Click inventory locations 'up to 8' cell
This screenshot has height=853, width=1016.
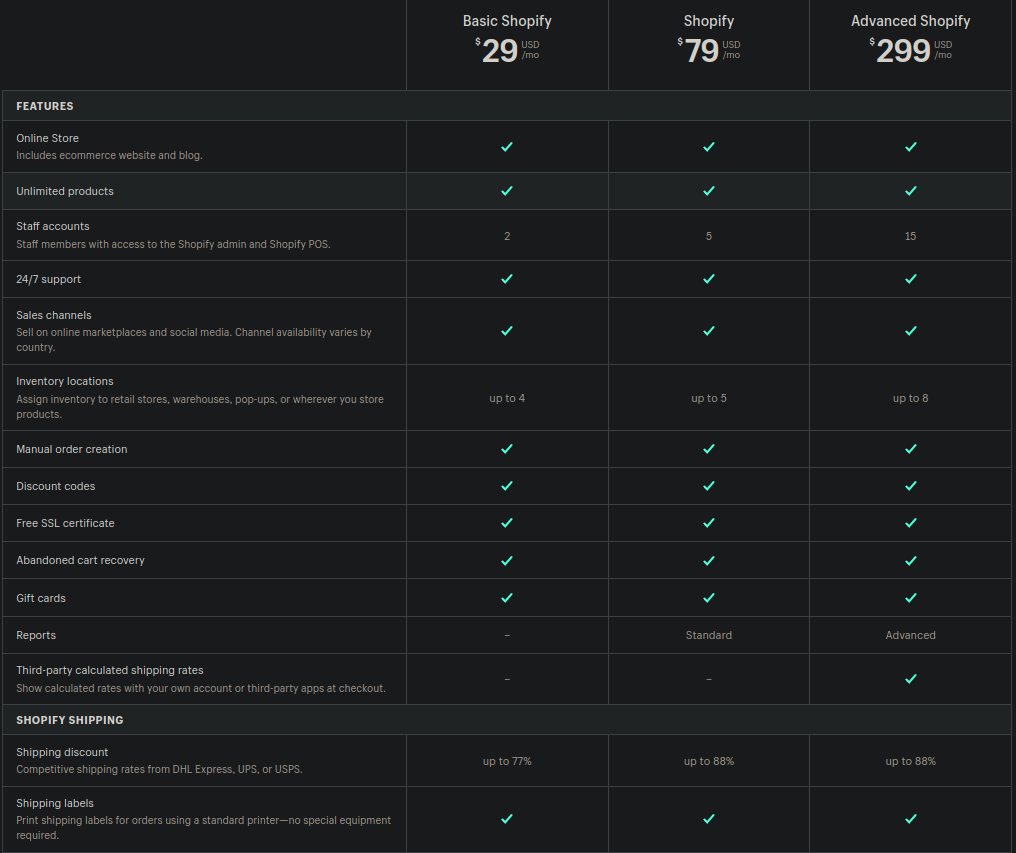coord(910,399)
